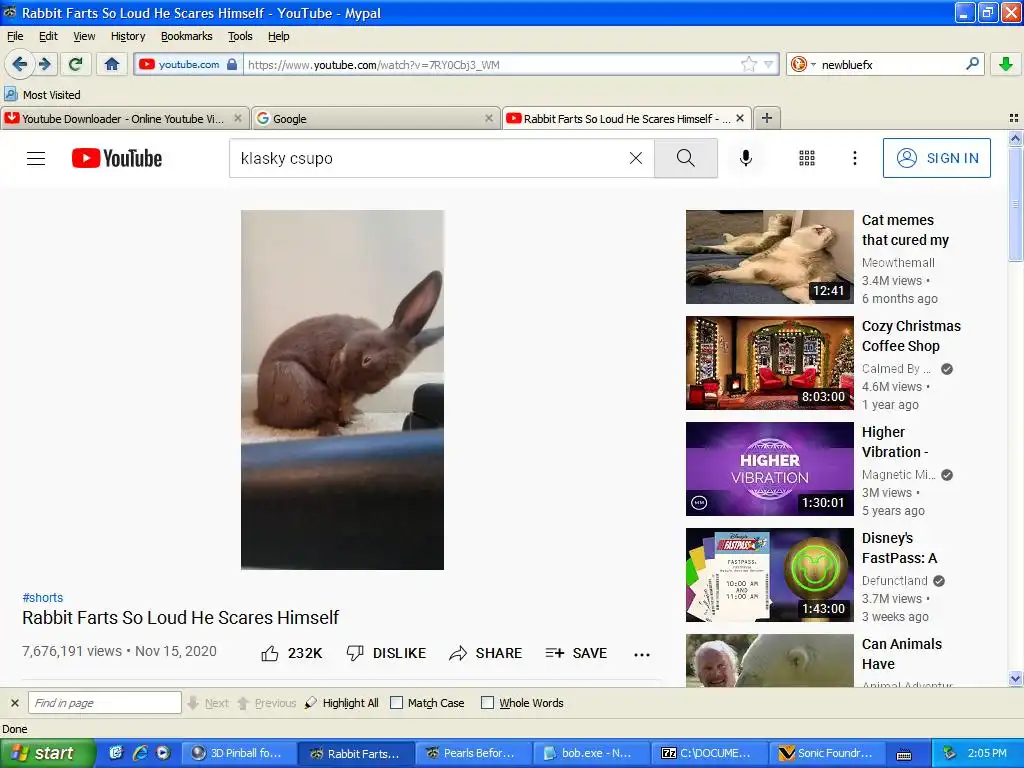Screen dimensions: 1024x768
Task: Click the YouTube search magnifier button
Action: click(x=686, y=158)
